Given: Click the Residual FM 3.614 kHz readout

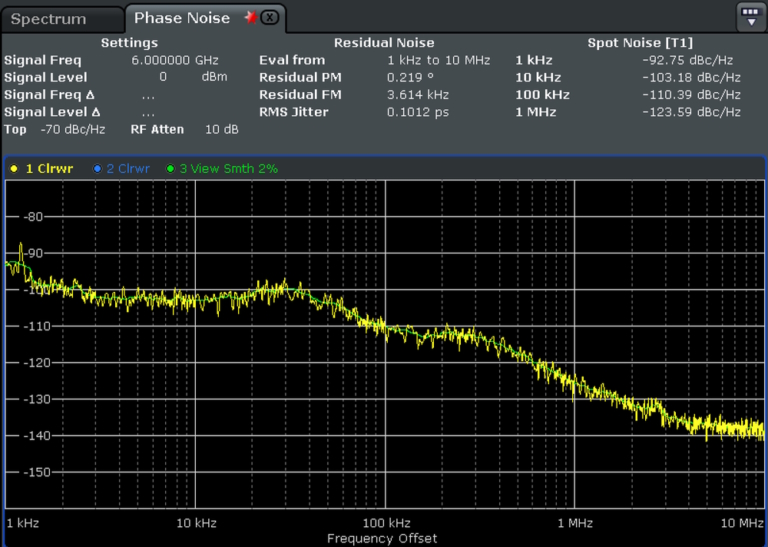Looking at the screenshot, I should click(412, 95).
